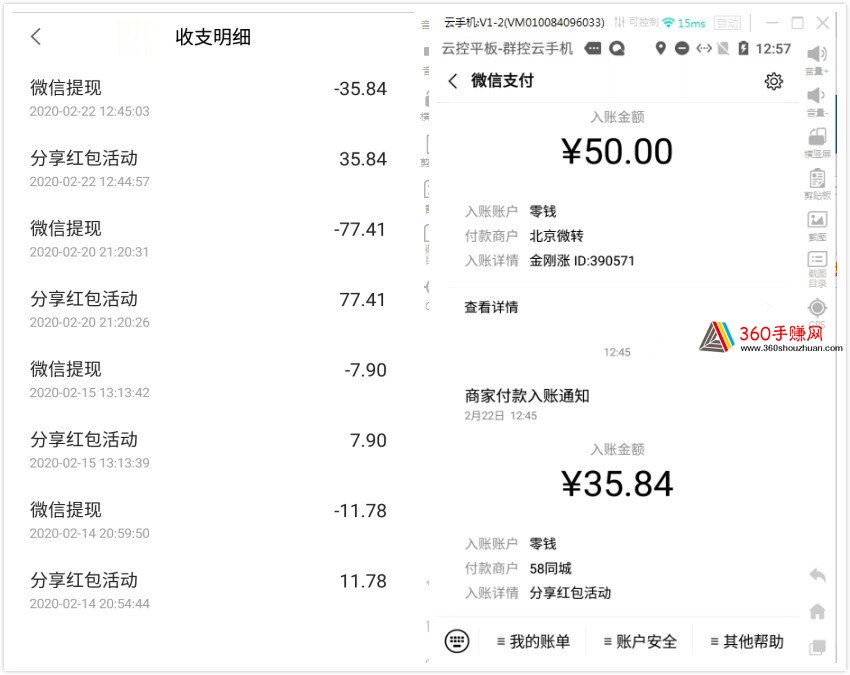The image size is (850, 675).
Task: Open the 微信提现 -7.90 record
Action: (x=209, y=380)
